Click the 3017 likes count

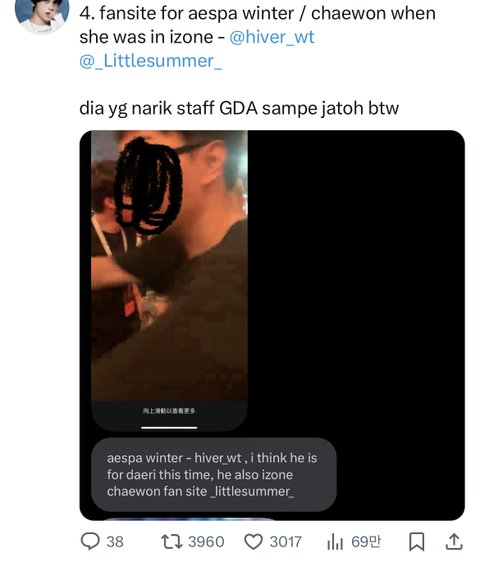(x=285, y=542)
